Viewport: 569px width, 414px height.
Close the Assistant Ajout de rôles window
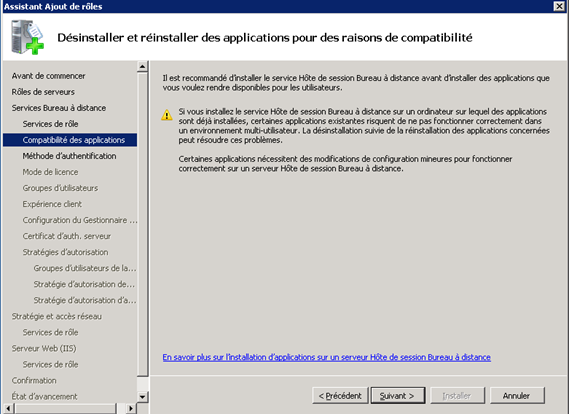point(559,6)
